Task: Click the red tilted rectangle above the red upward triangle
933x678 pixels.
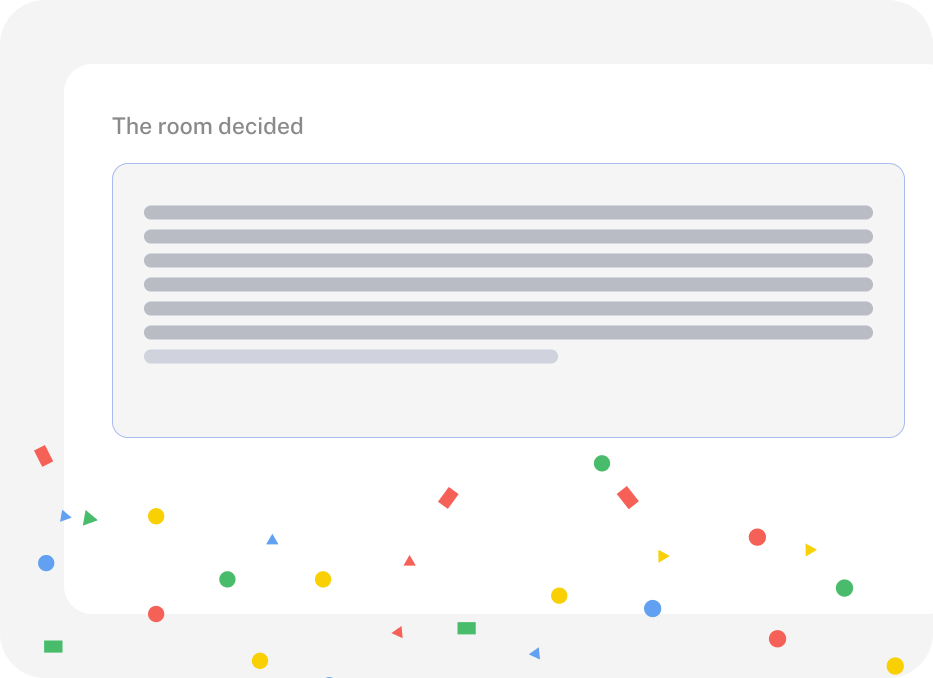Action: (448, 498)
